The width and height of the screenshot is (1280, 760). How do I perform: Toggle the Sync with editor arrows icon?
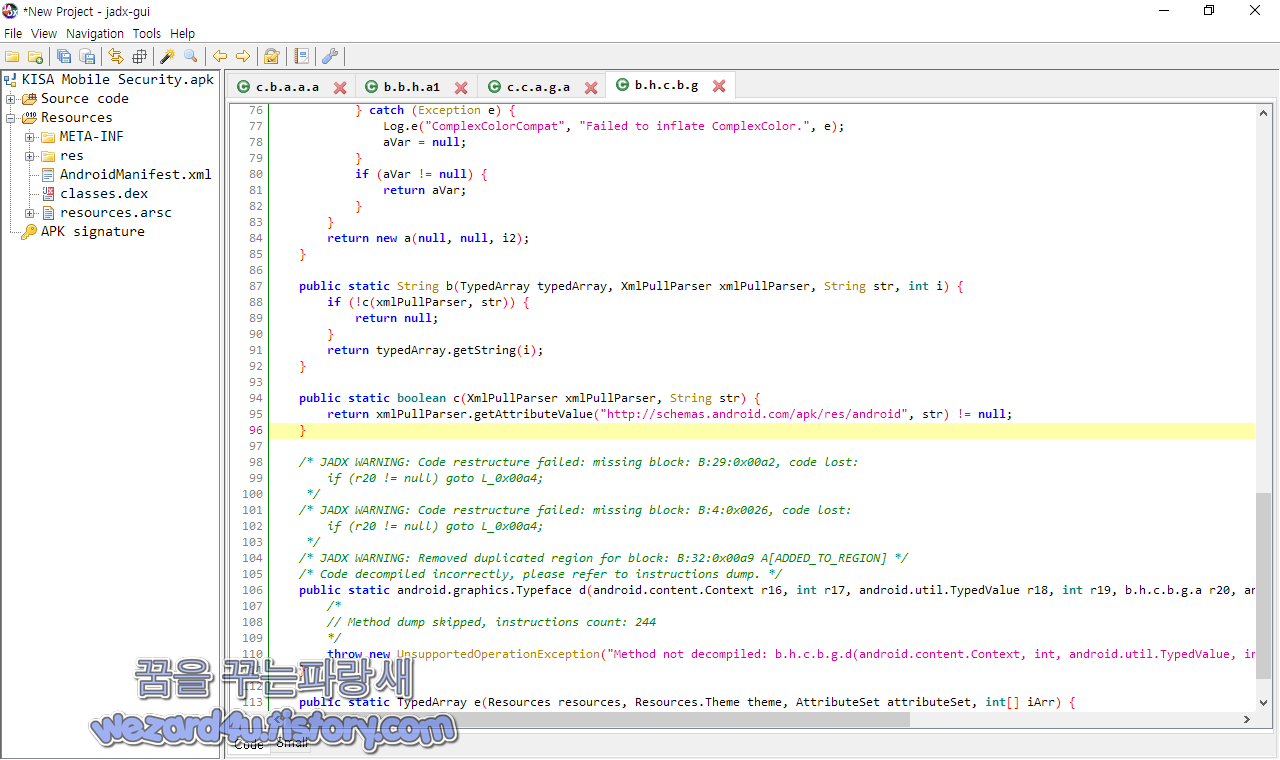(x=116, y=57)
